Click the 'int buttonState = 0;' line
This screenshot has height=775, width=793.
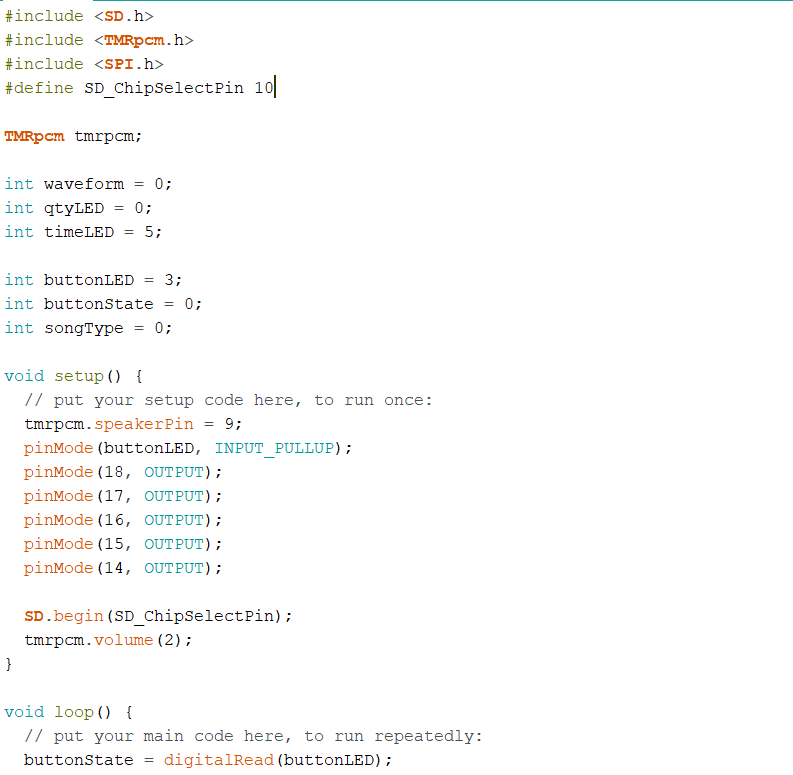click(x=104, y=304)
